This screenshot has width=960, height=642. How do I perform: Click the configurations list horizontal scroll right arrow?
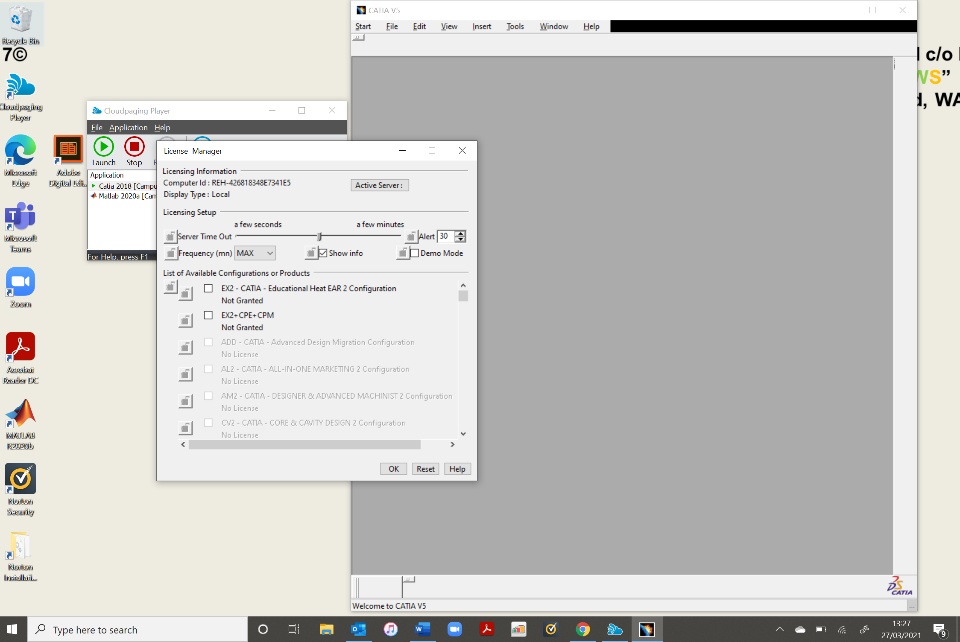[452, 444]
